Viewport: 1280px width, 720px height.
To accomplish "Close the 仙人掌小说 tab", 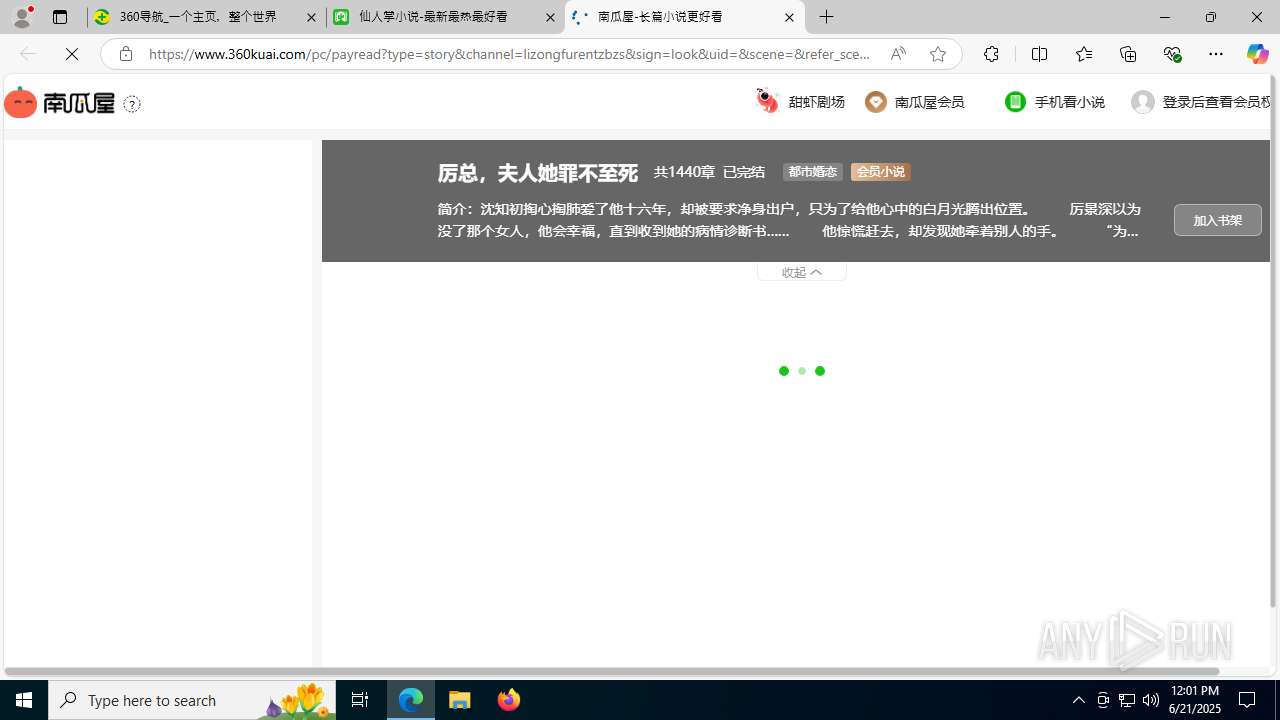I will pos(550,17).
